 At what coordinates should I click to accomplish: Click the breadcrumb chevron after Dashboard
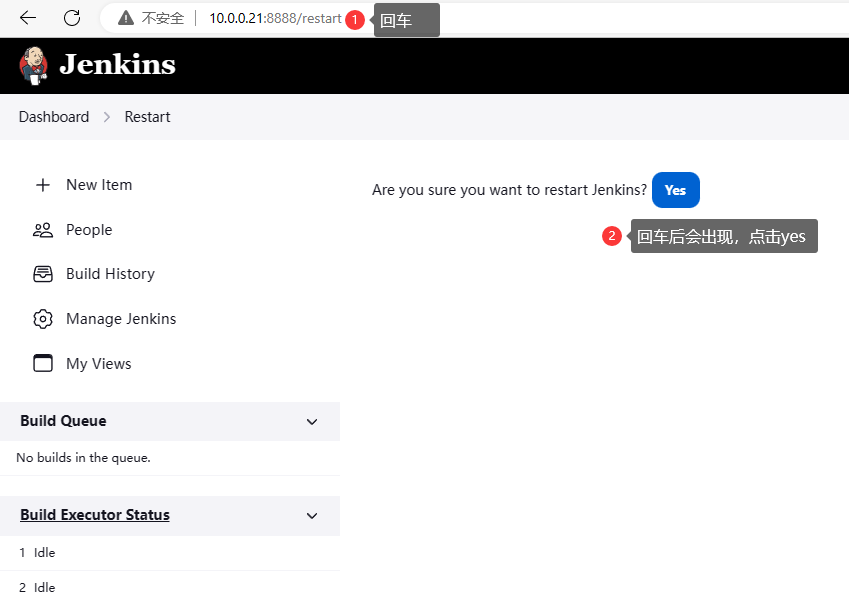(107, 117)
